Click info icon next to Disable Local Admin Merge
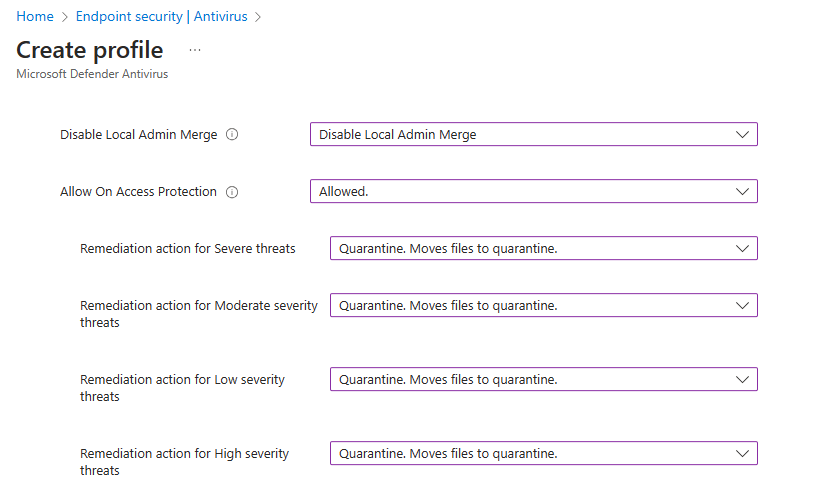This screenshot has width=820, height=499. [x=232, y=135]
